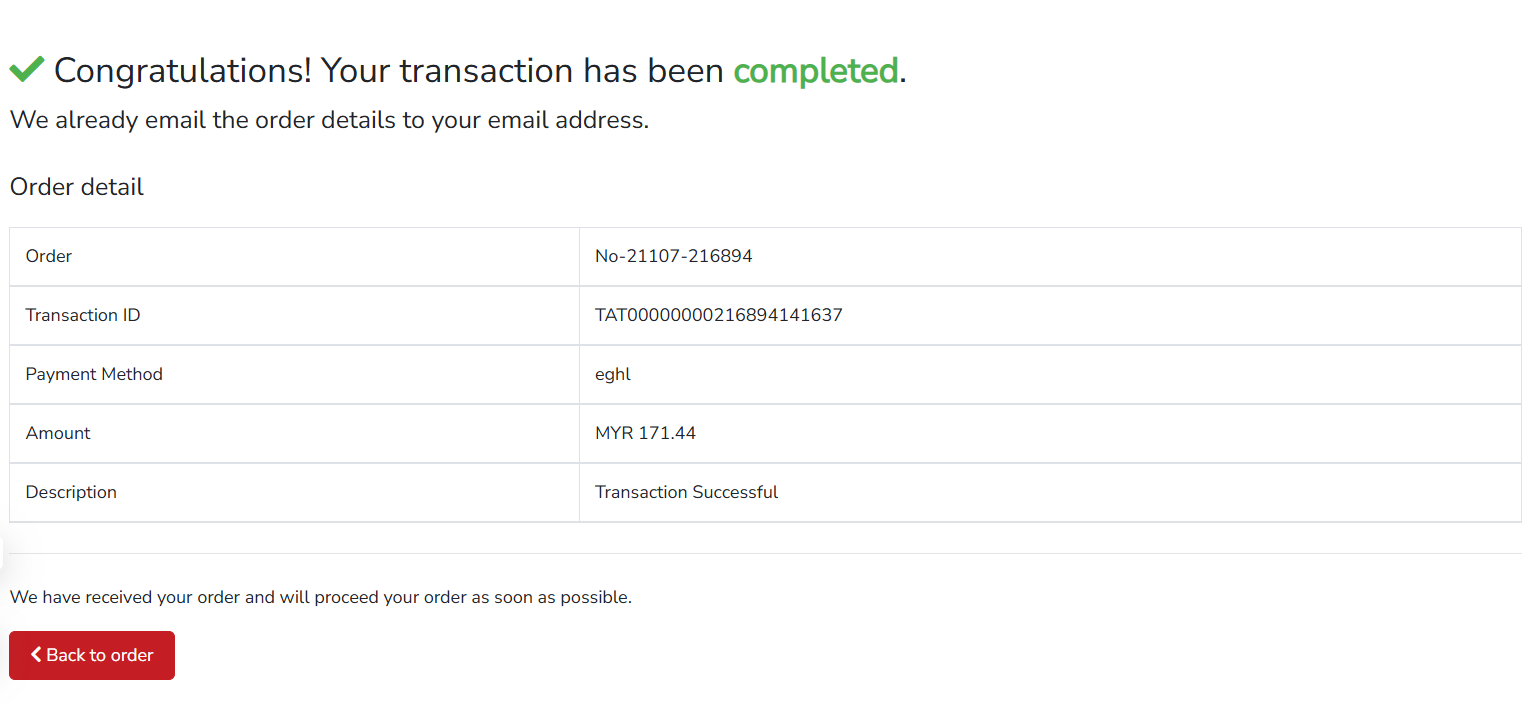Click the Payment Method value eghl
This screenshot has height=707, width=1538.
click(x=612, y=374)
